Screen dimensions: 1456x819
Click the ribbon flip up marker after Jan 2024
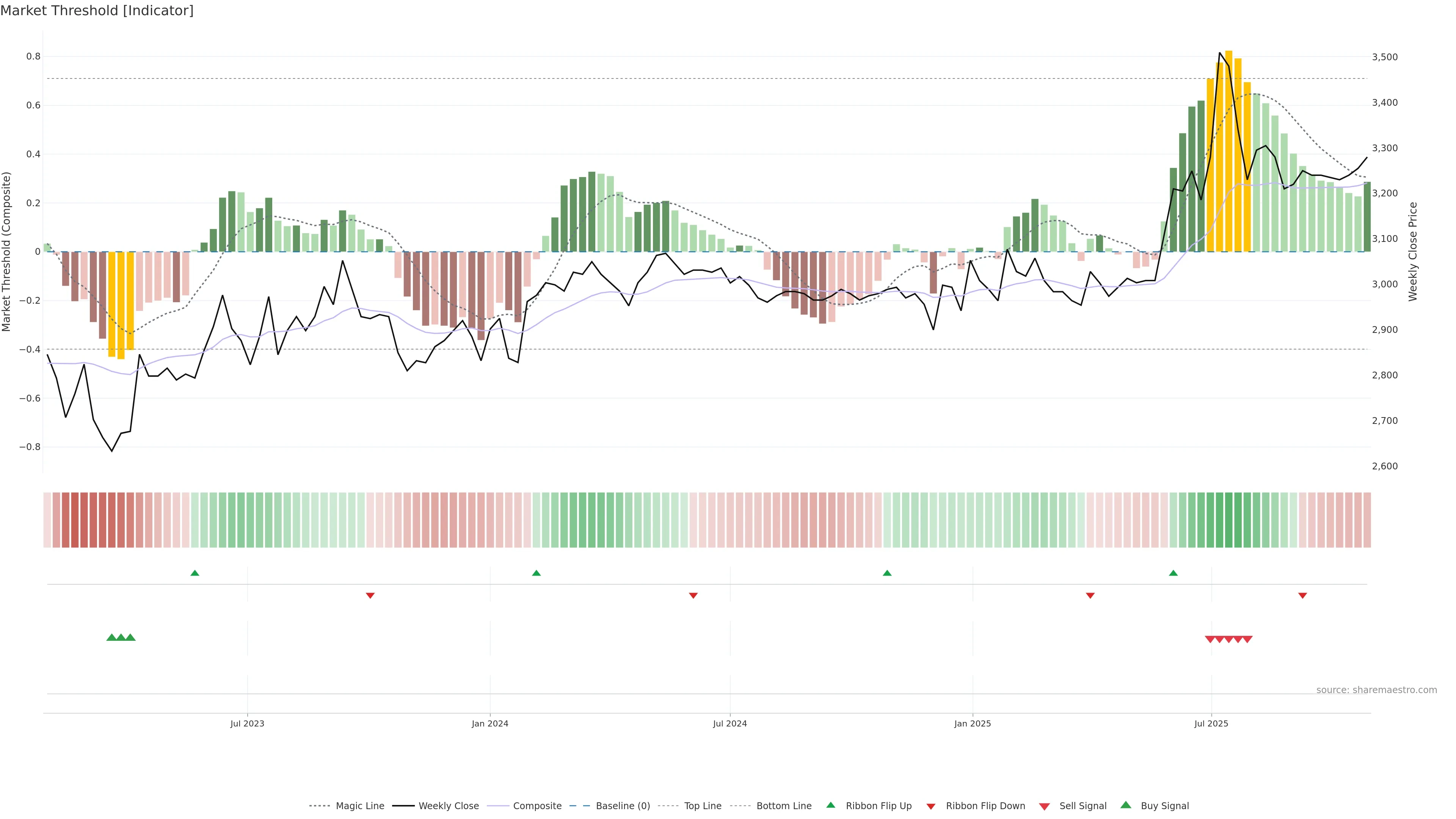(537, 573)
